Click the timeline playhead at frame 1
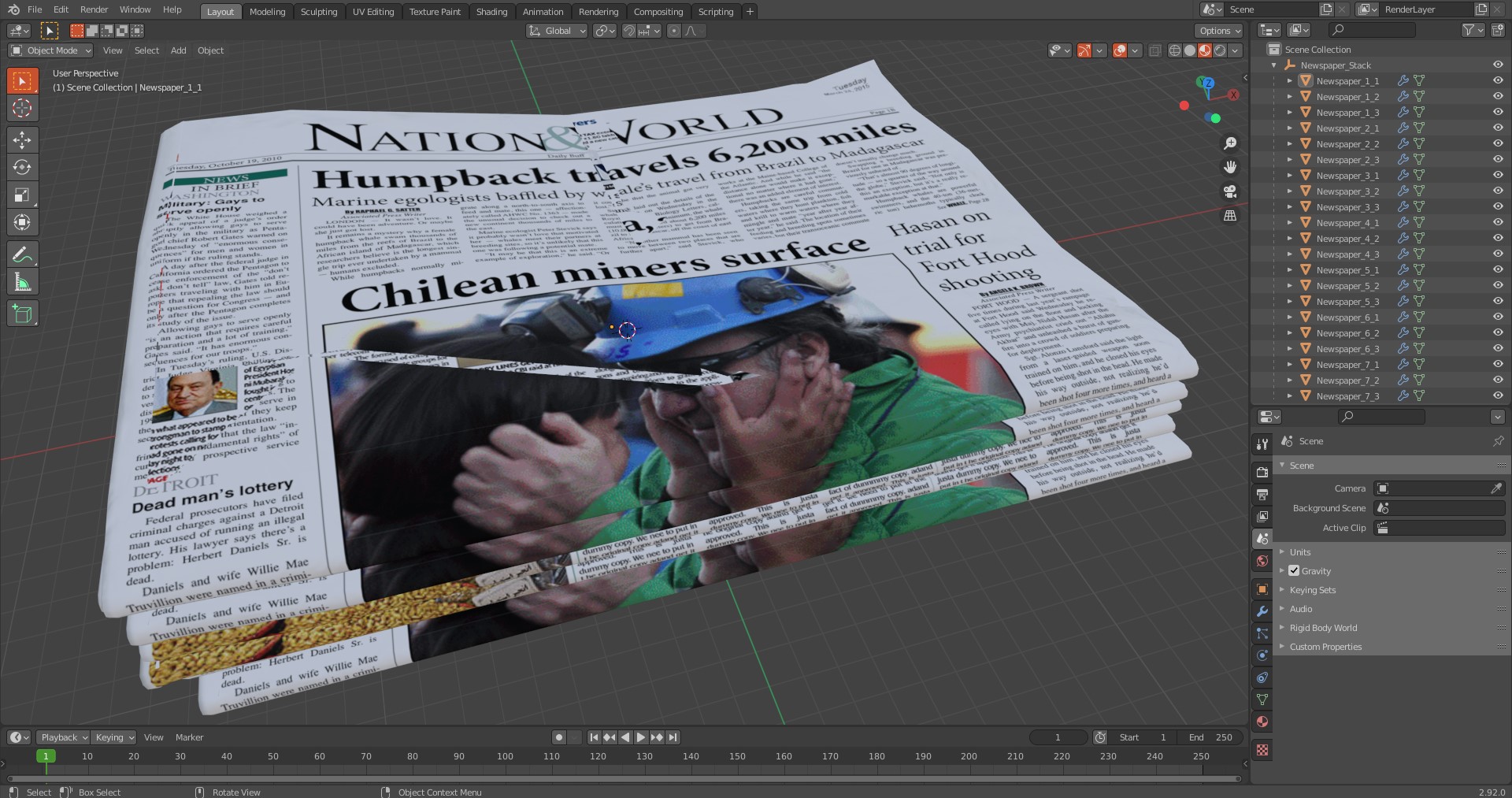This screenshot has width=1512, height=798. tap(46, 756)
